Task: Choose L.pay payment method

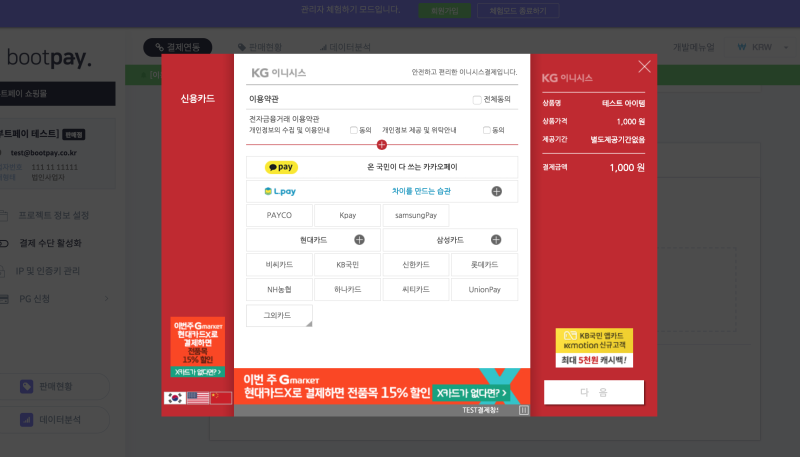Action: click(x=382, y=191)
